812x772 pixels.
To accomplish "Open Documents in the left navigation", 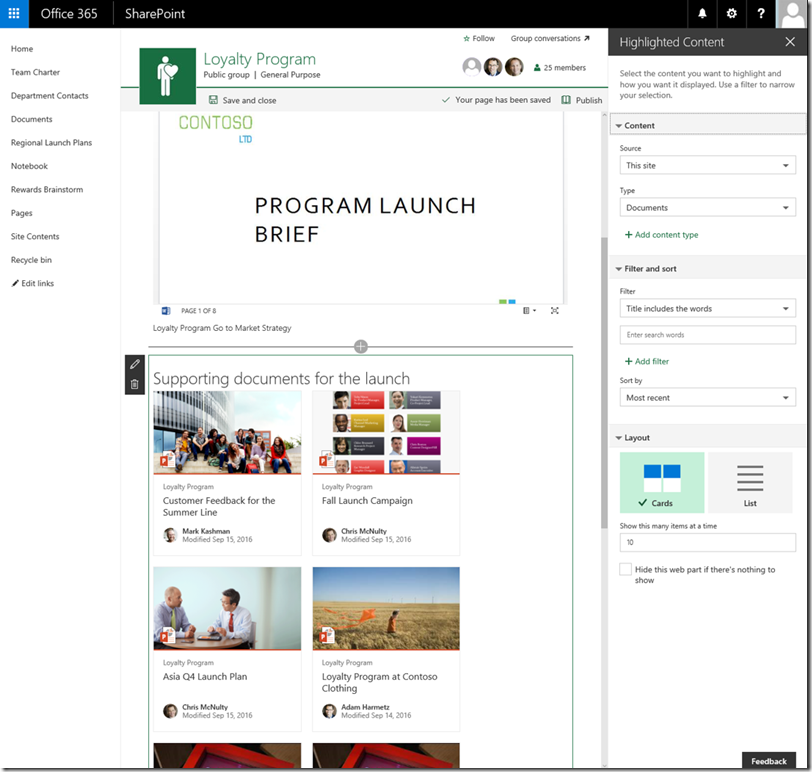I will pyautogui.click(x=32, y=119).
